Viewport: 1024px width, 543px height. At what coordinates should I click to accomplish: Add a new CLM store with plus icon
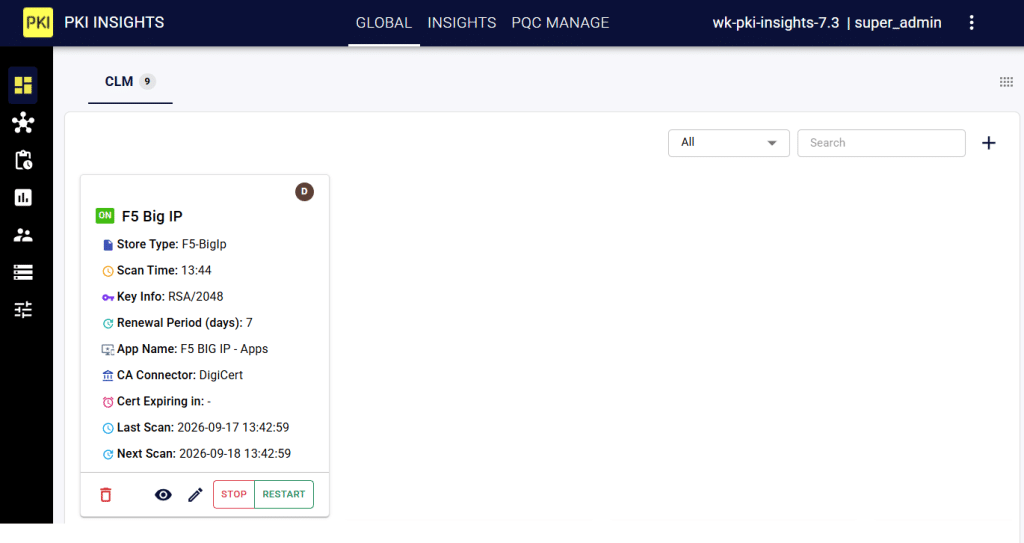tap(989, 143)
